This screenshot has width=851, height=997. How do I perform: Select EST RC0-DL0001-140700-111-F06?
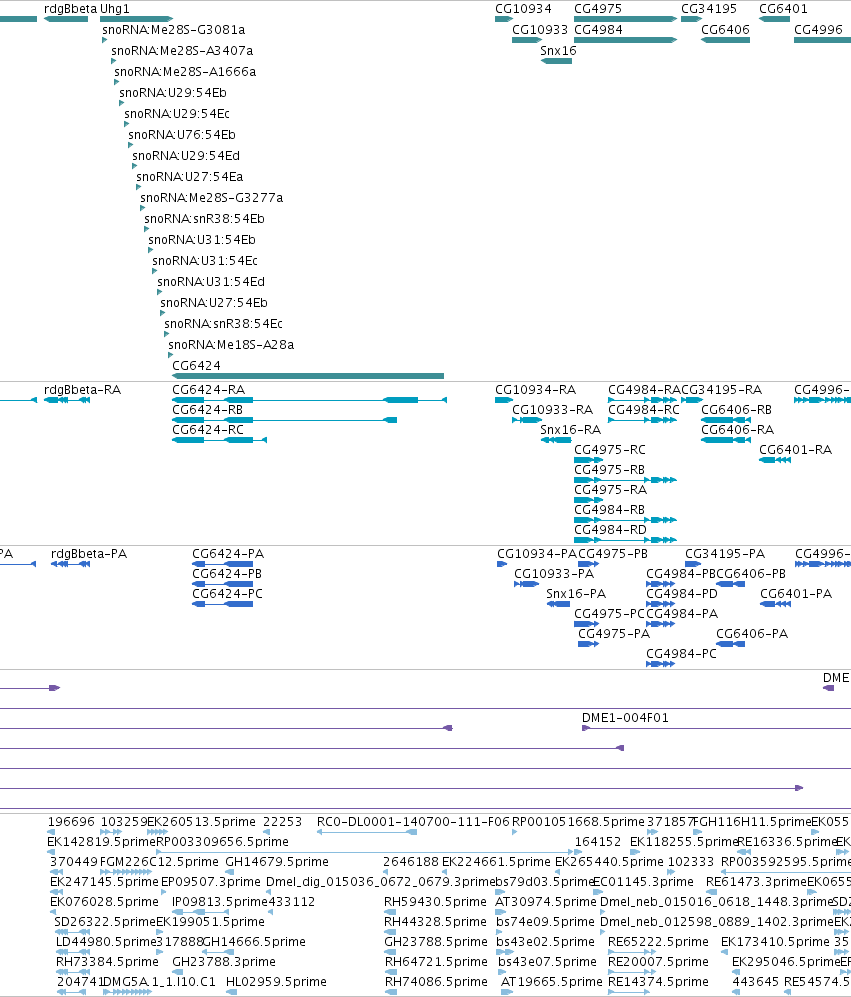pyautogui.click(x=367, y=832)
